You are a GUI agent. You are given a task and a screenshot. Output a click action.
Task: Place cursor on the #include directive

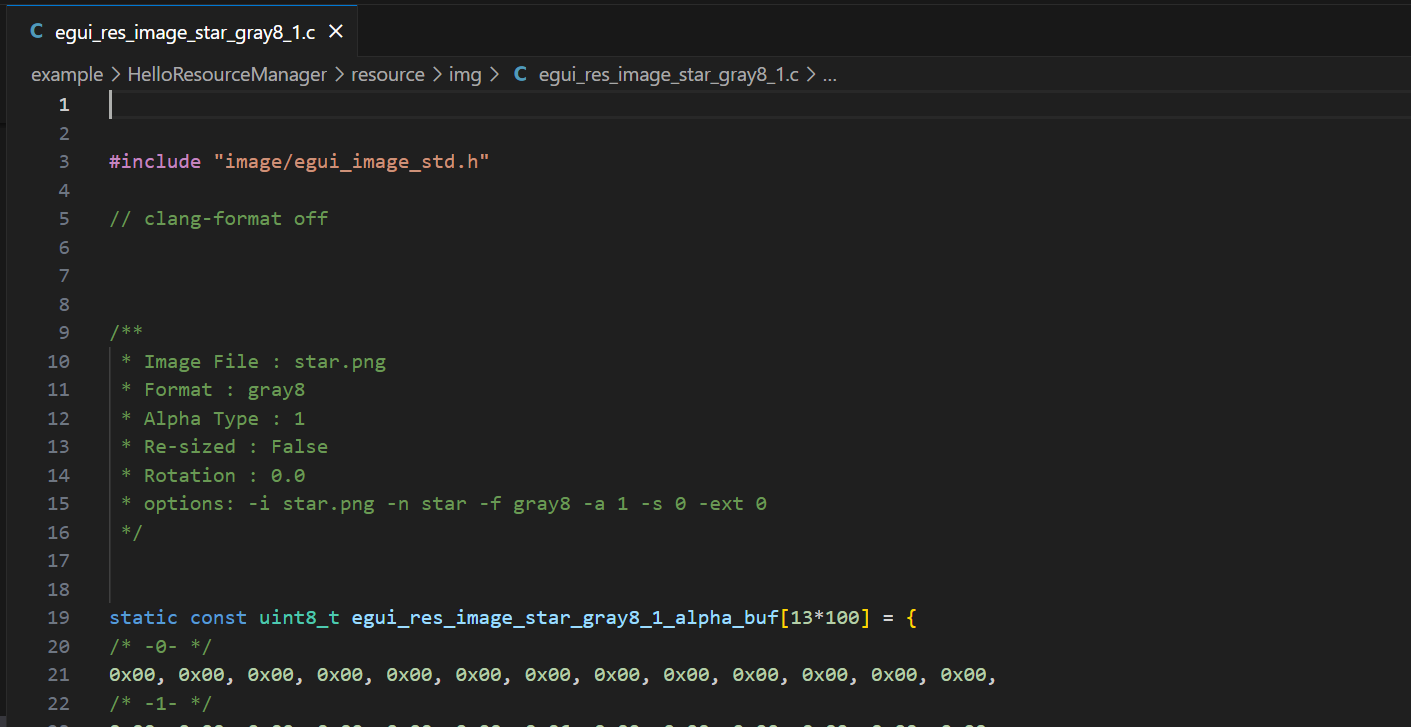click(155, 161)
